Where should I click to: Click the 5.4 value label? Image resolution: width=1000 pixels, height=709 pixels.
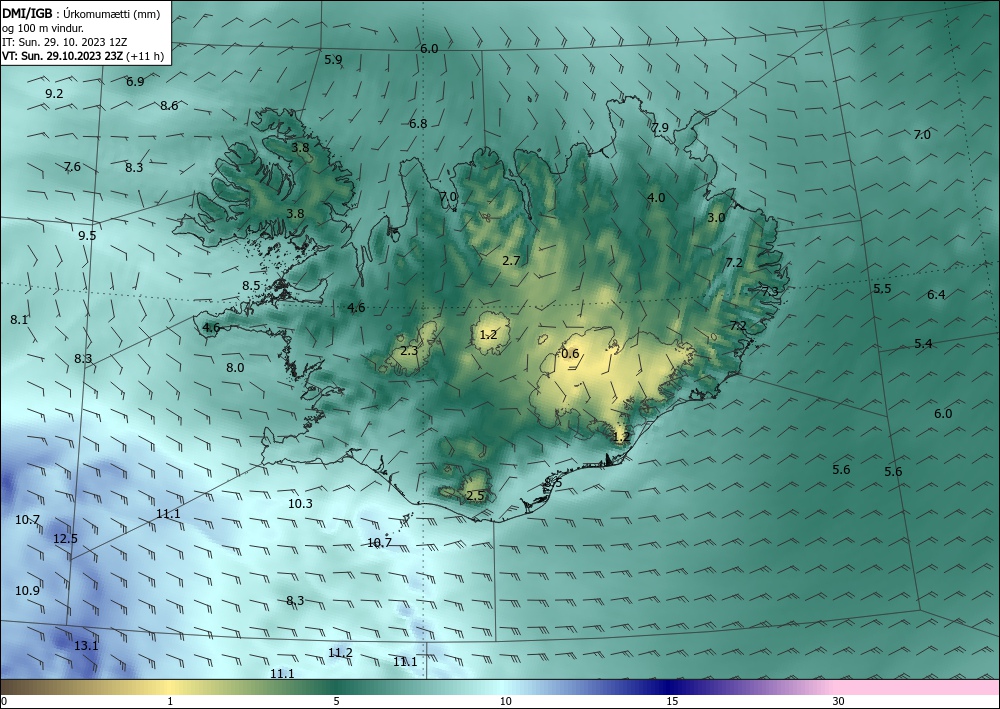[x=923, y=344]
